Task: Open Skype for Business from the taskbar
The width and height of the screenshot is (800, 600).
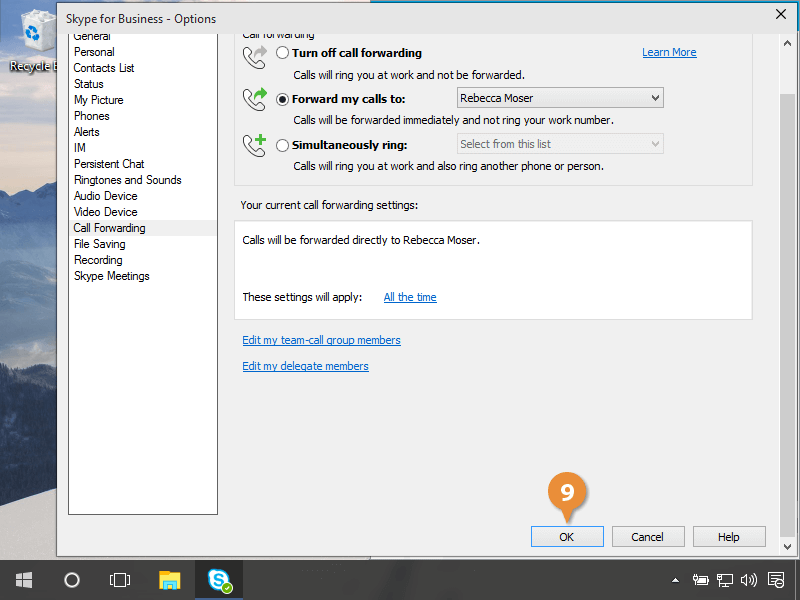Action: coord(219,580)
